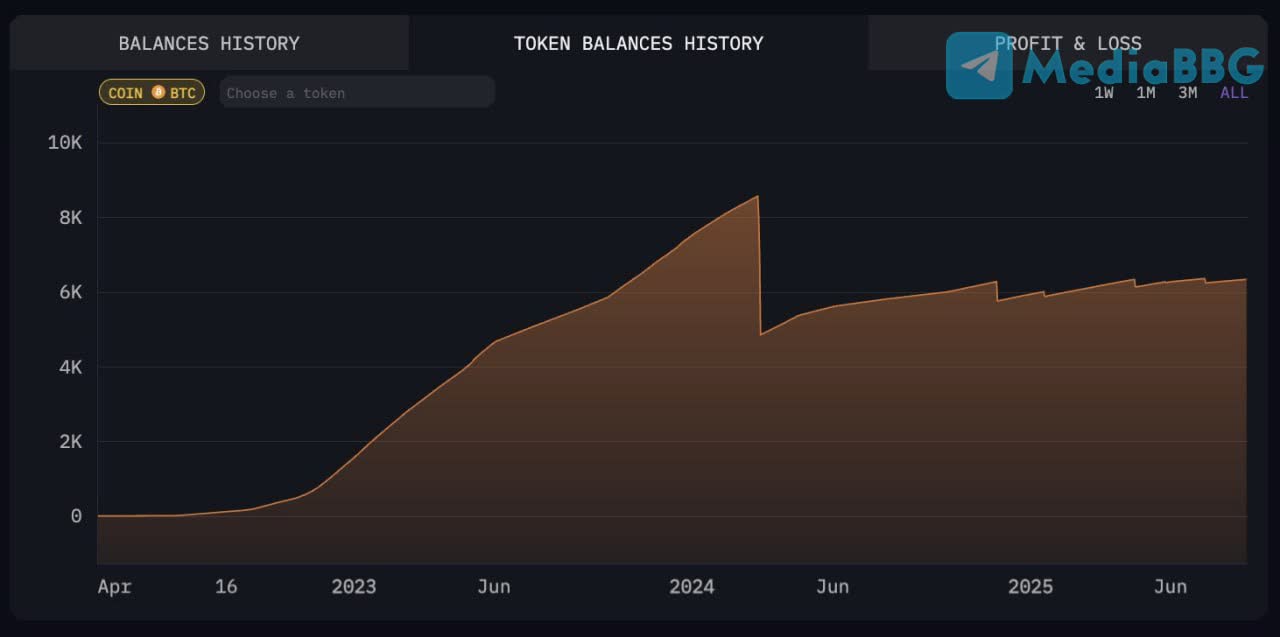
Task: Select the Token Balances History tab
Action: [638, 43]
